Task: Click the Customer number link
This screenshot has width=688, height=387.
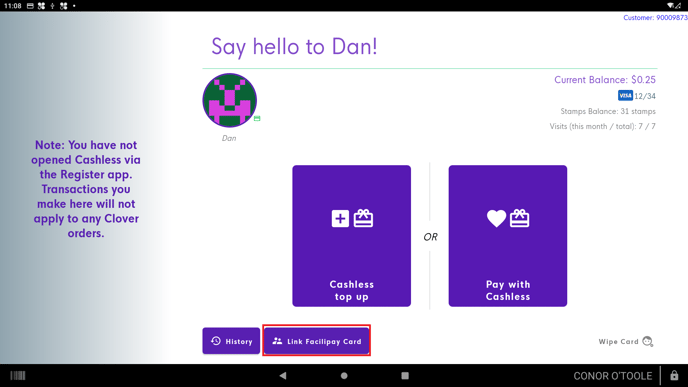Action: [x=656, y=18]
